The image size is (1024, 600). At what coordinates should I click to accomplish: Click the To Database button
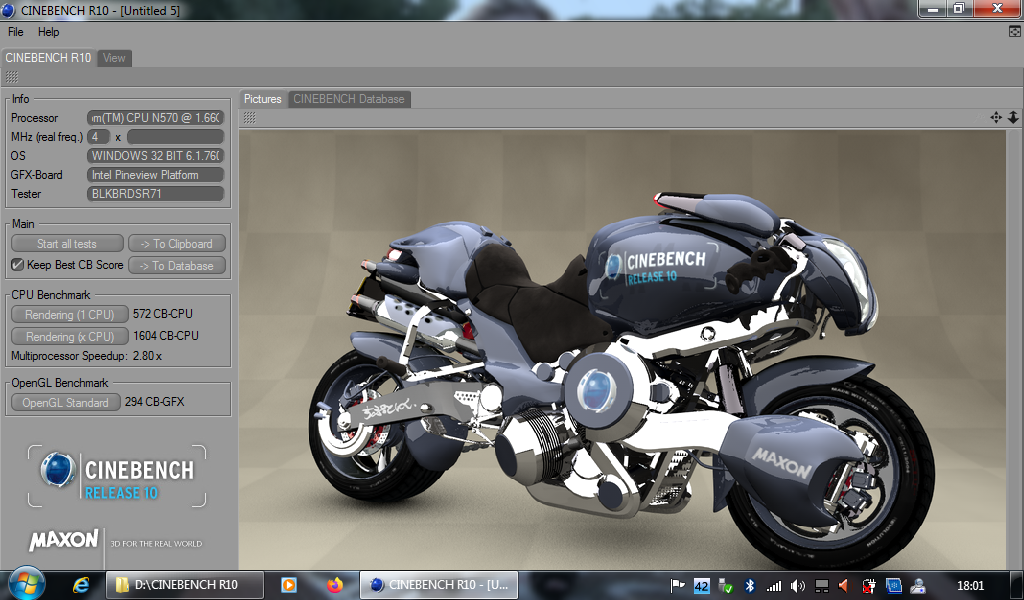[176, 265]
